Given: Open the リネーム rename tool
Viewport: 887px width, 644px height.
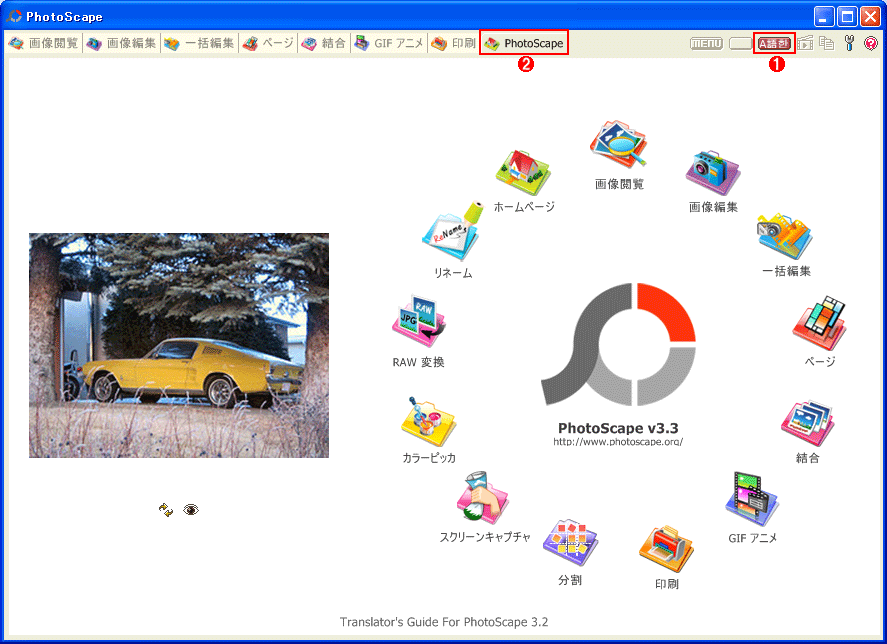Looking at the screenshot, I should (453, 231).
